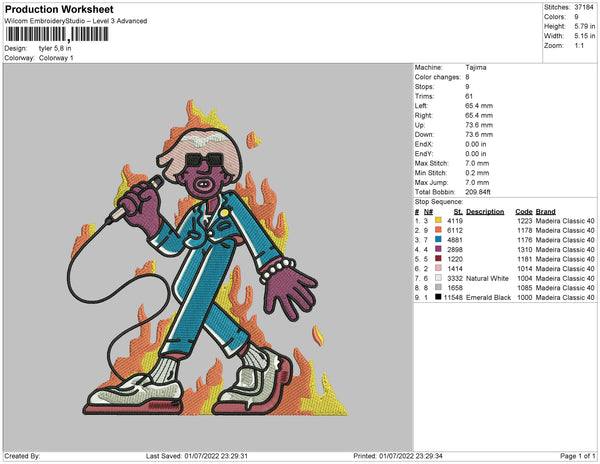
Task: Click the Down value 73.6 mm
Action: coord(479,134)
